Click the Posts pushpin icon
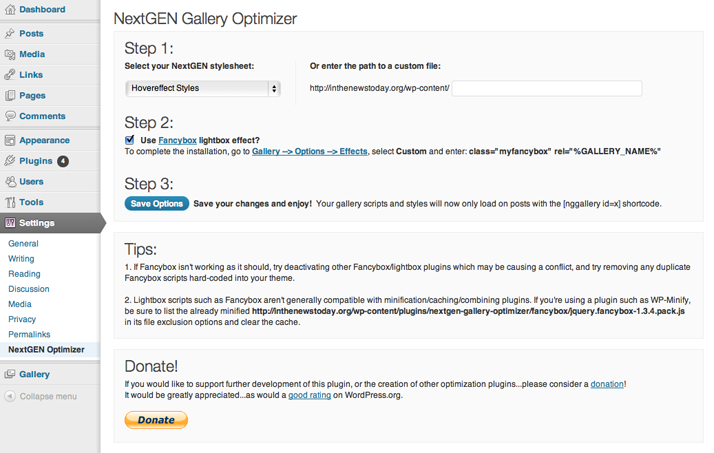This screenshot has width=714, height=453. [10, 33]
